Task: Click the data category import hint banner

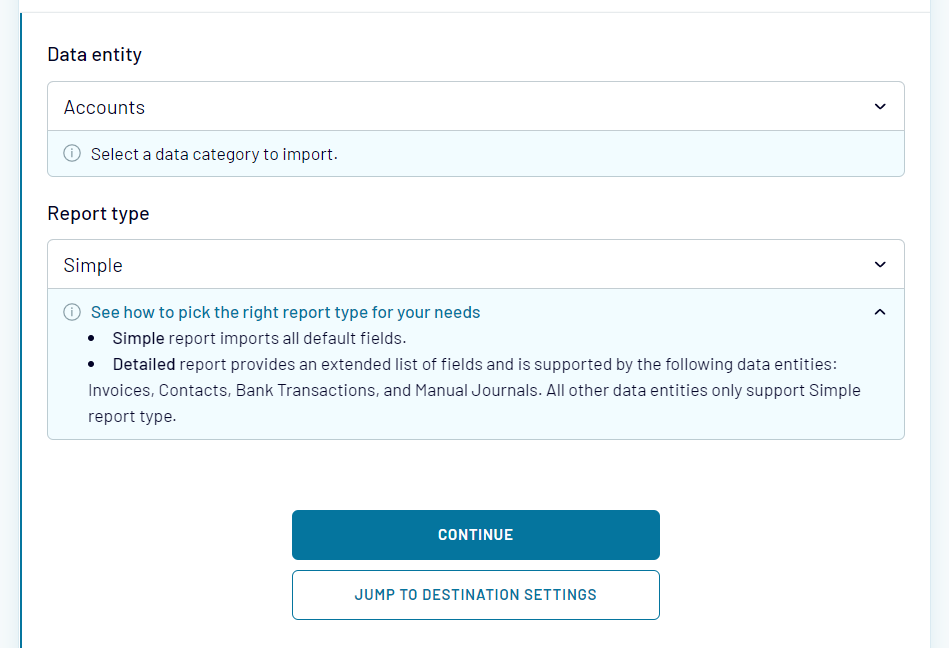Action: point(475,154)
